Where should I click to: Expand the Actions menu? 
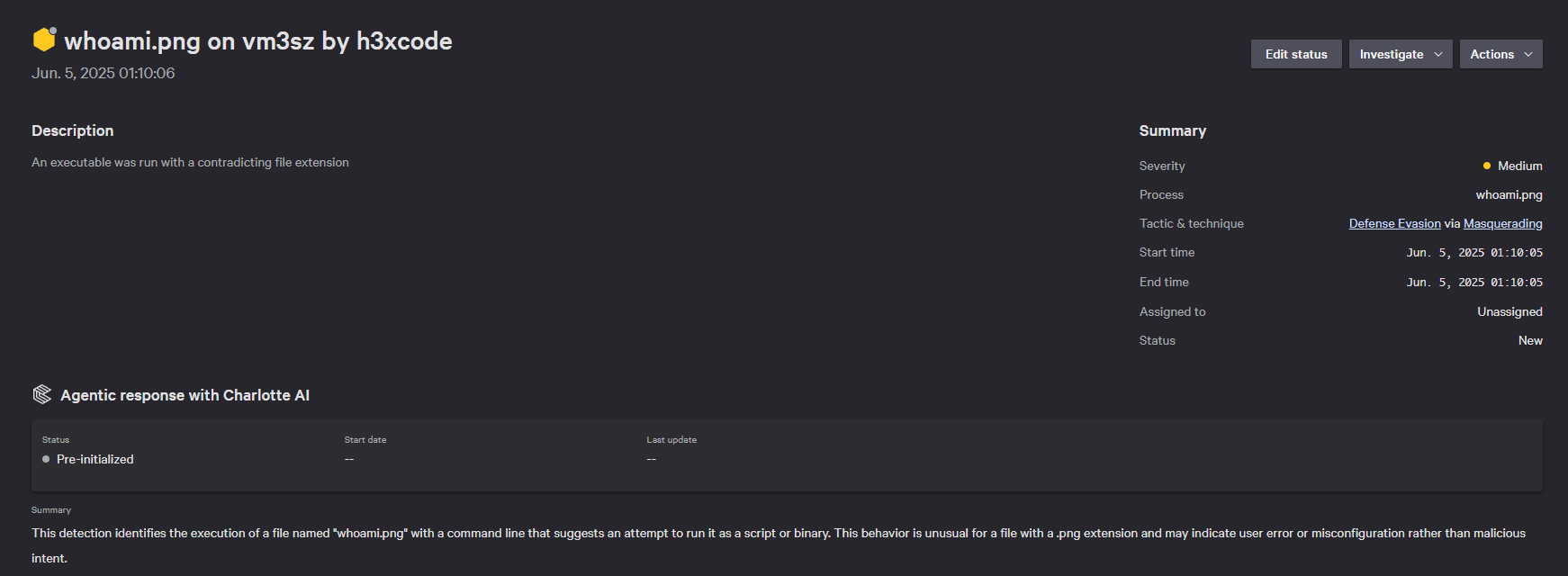(1500, 54)
